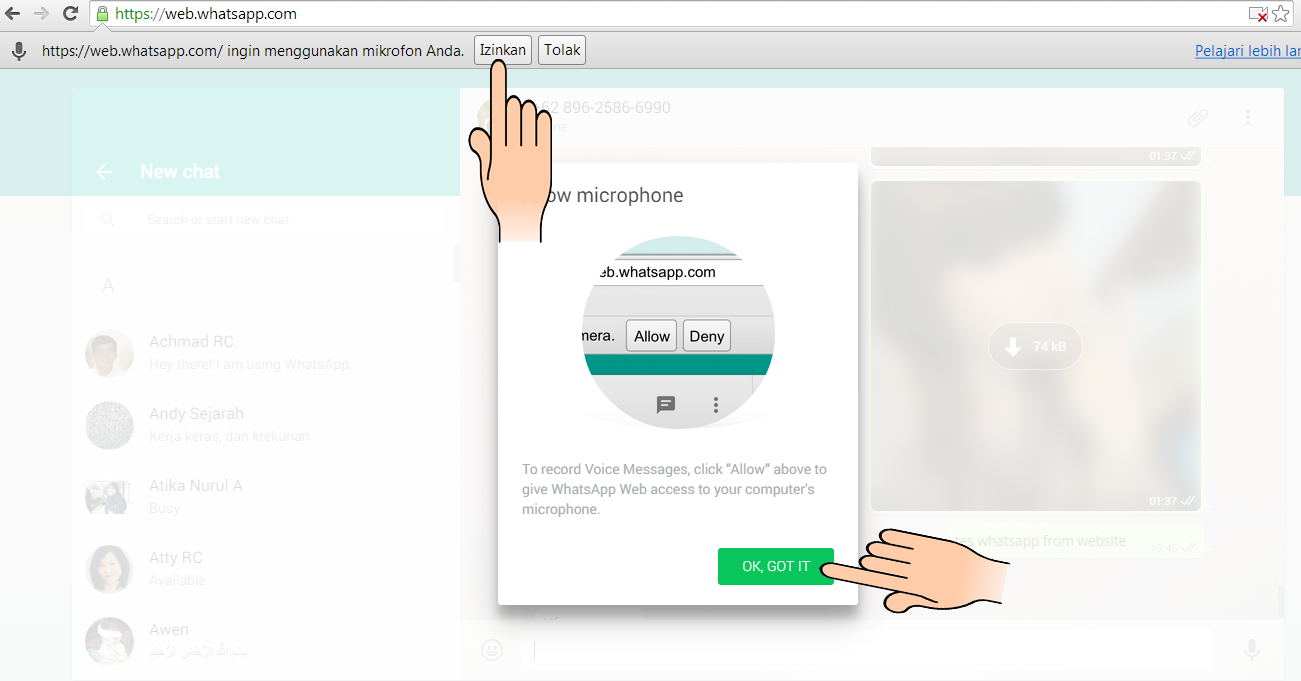Click Izinkan to allow microphone

coord(503,50)
